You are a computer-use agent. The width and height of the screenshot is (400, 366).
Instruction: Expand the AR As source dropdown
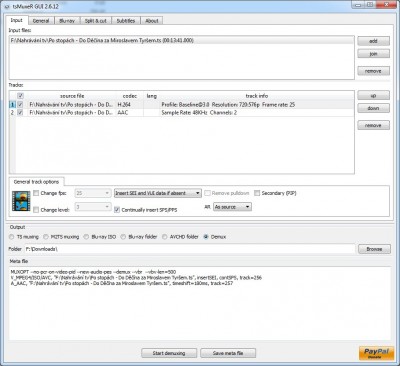click(x=232, y=207)
